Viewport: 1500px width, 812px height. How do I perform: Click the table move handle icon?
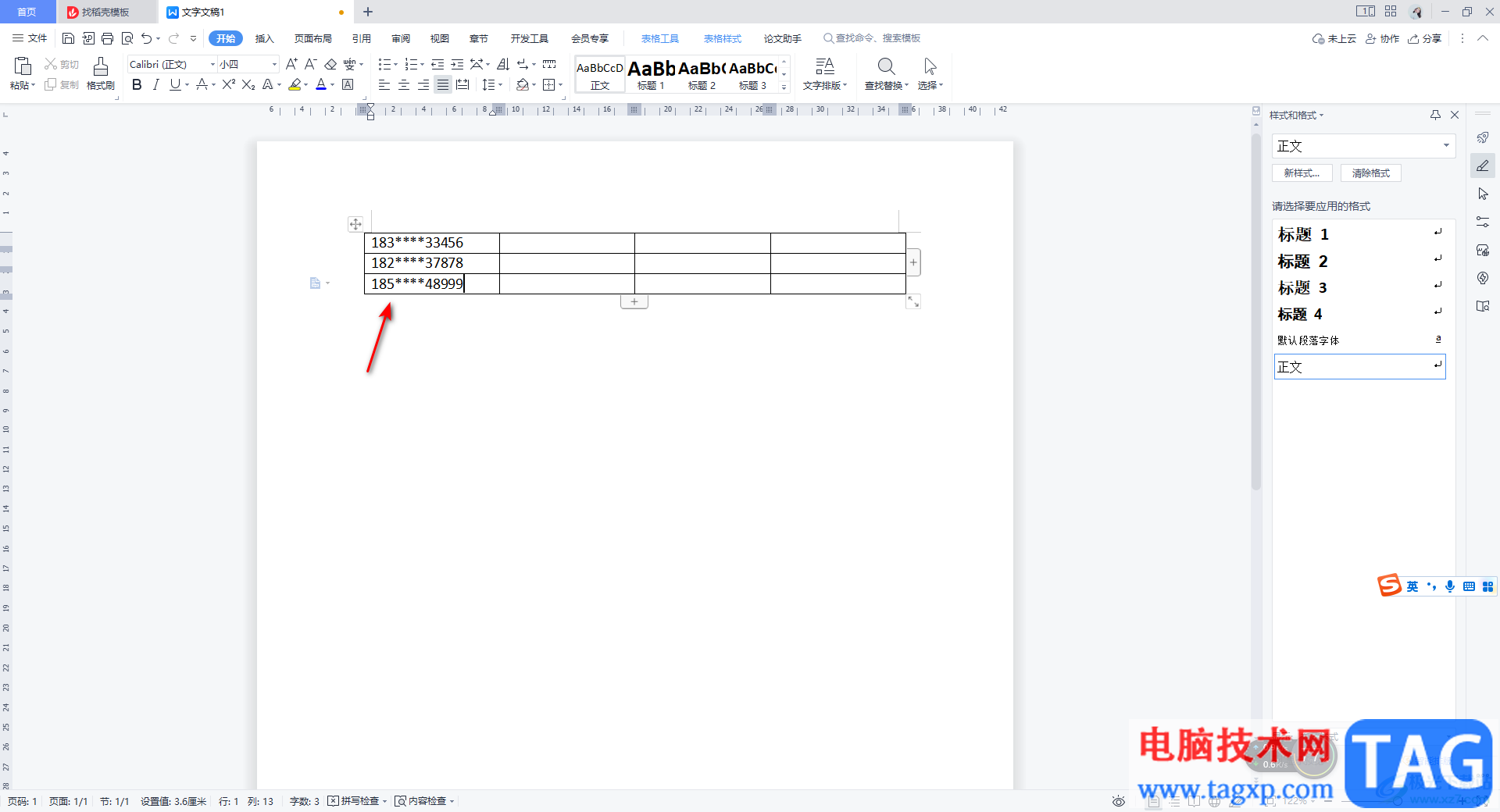(355, 224)
